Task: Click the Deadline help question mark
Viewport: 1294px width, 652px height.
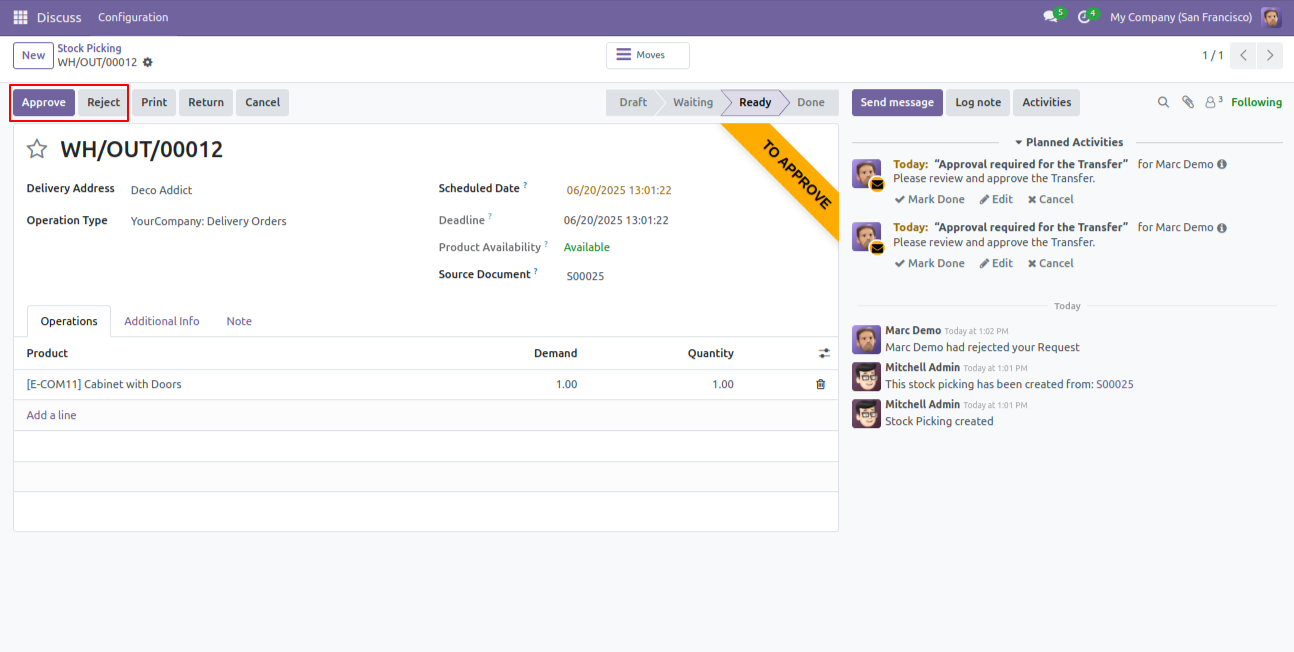Action: (490, 217)
